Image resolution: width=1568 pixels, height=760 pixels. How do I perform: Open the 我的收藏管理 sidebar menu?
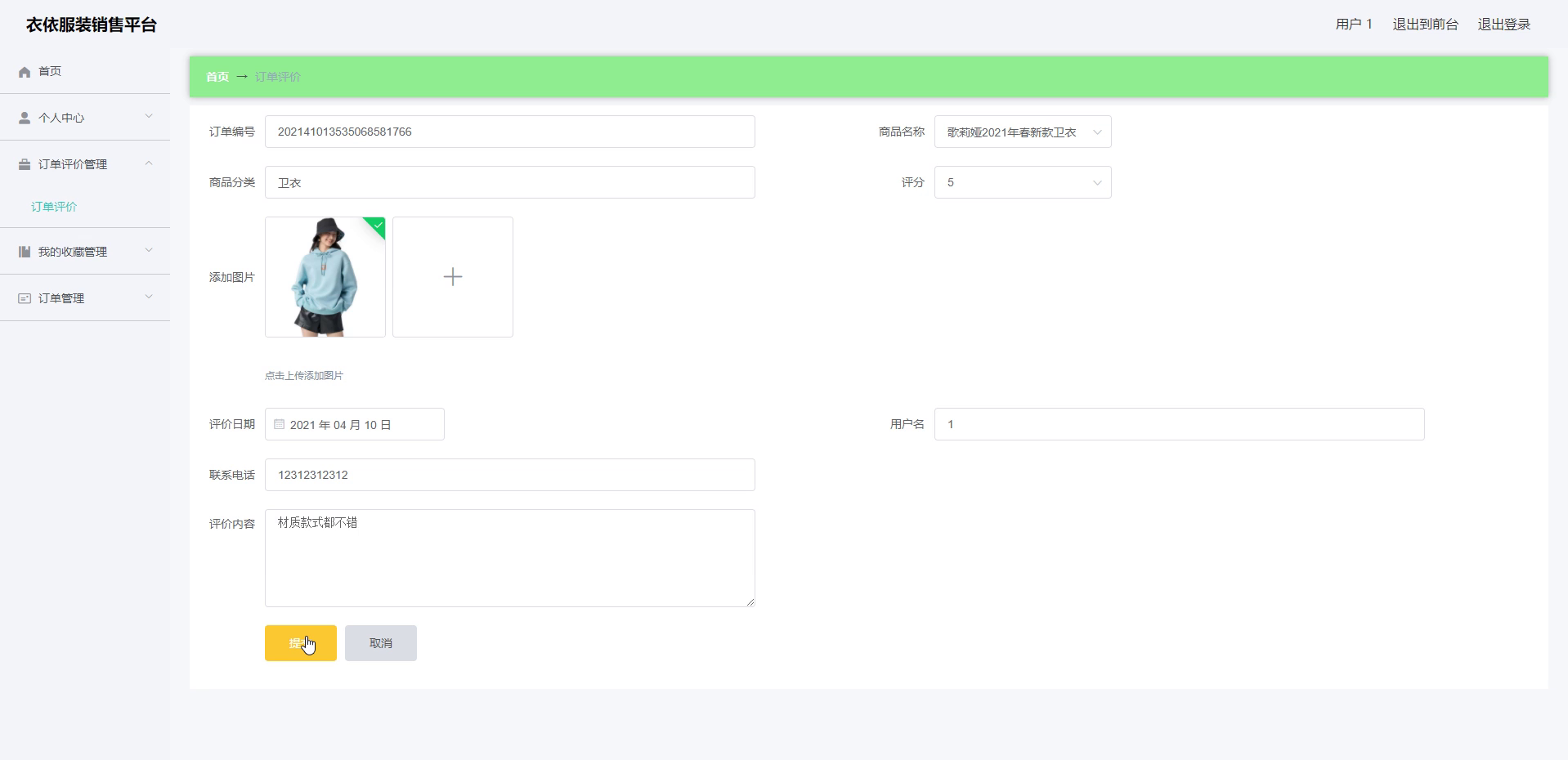click(85, 252)
